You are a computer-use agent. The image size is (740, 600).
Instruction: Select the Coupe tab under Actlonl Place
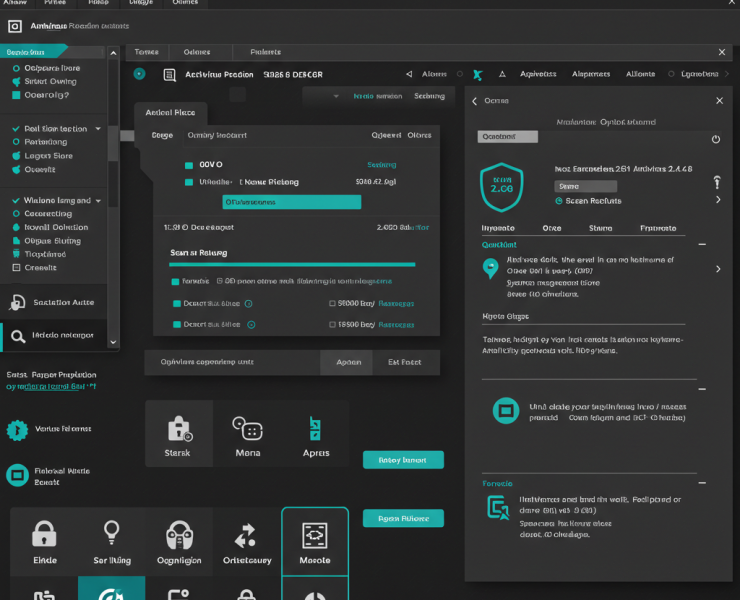pos(162,135)
